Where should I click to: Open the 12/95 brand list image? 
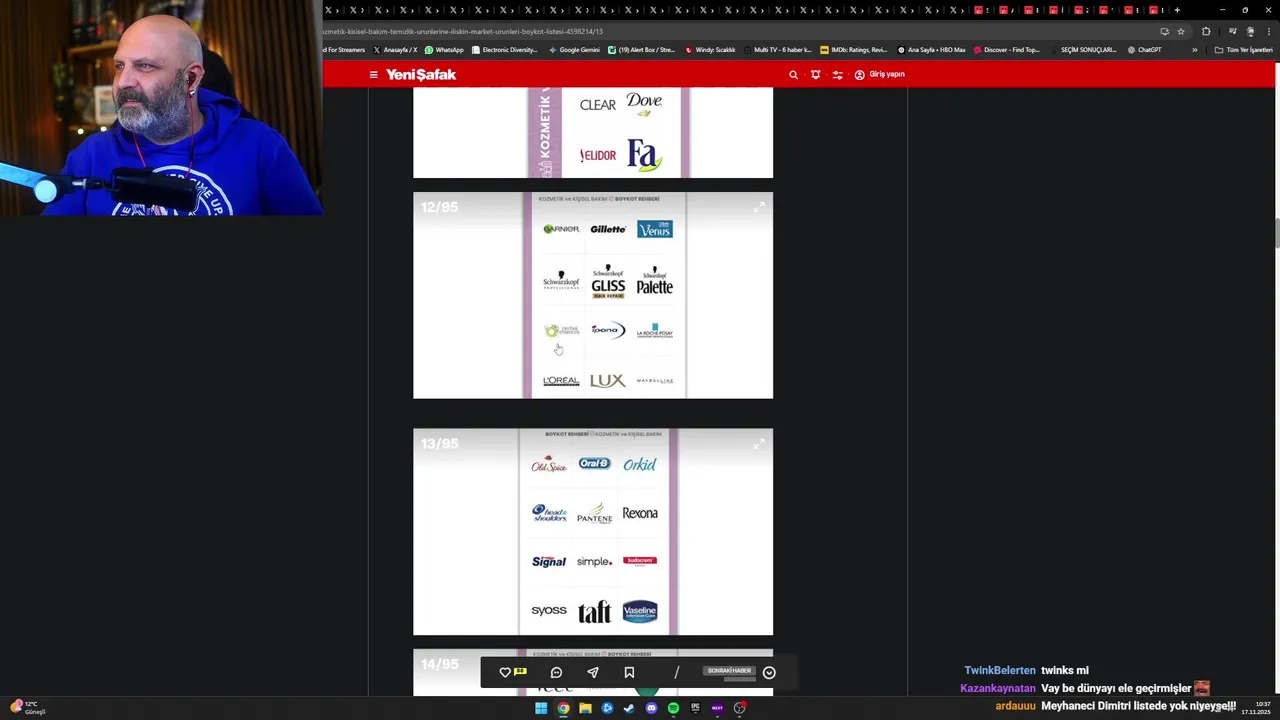(x=593, y=295)
